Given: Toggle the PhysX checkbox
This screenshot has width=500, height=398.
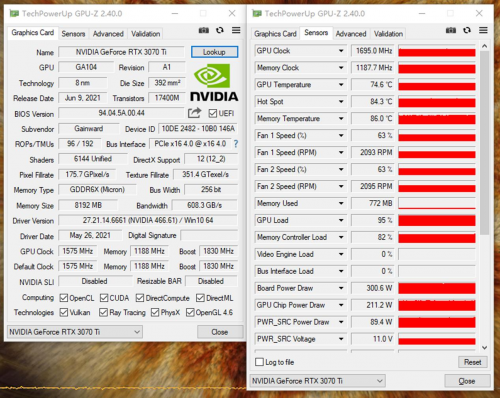Looking at the screenshot, I should click(155, 312).
